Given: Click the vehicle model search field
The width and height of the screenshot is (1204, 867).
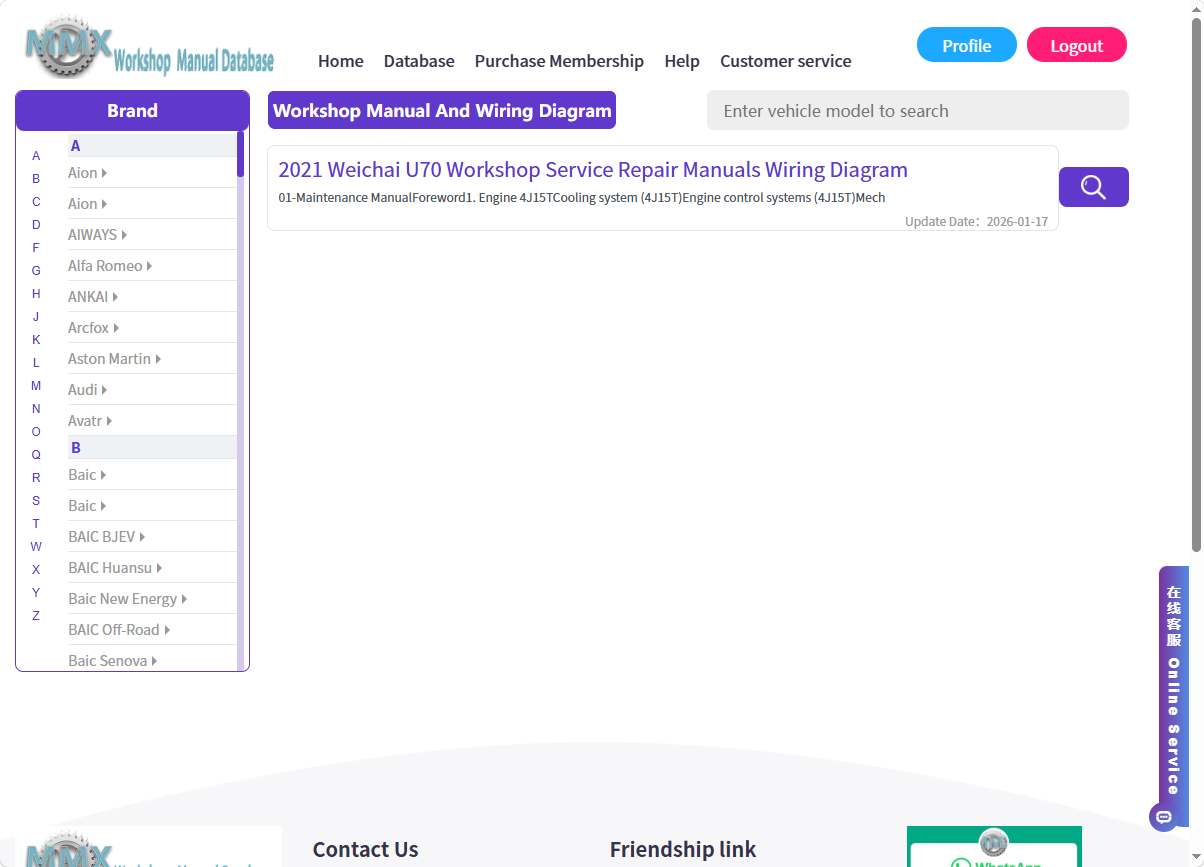Looking at the screenshot, I should coord(918,110).
